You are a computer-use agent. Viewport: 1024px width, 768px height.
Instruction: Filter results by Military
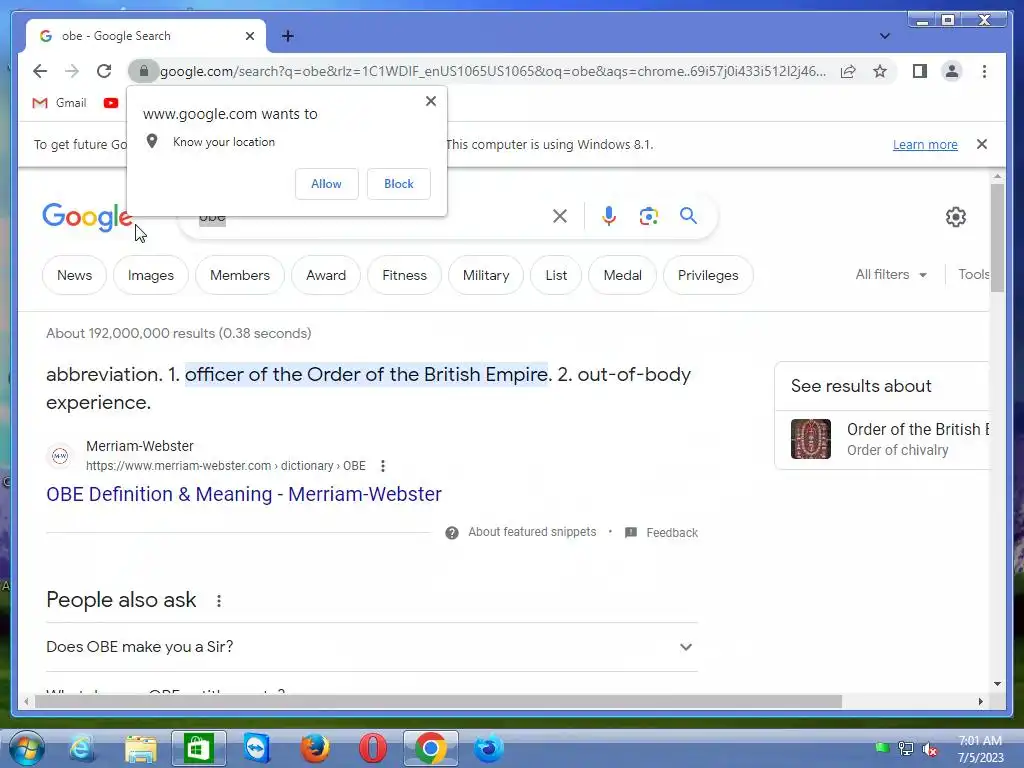coord(486,275)
